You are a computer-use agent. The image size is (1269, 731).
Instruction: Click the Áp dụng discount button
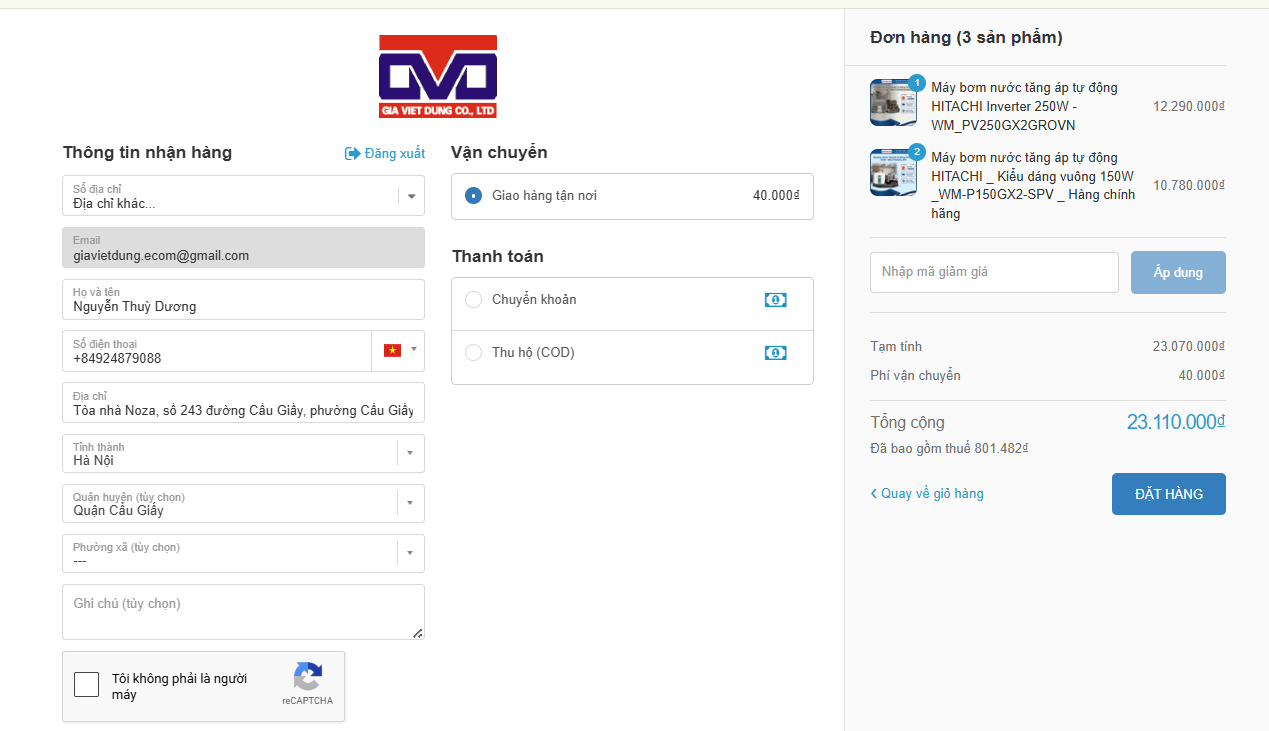(x=1178, y=273)
